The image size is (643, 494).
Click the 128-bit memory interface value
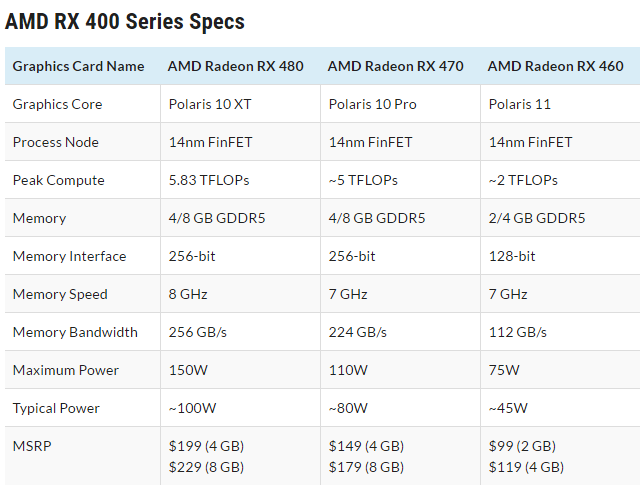512,256
